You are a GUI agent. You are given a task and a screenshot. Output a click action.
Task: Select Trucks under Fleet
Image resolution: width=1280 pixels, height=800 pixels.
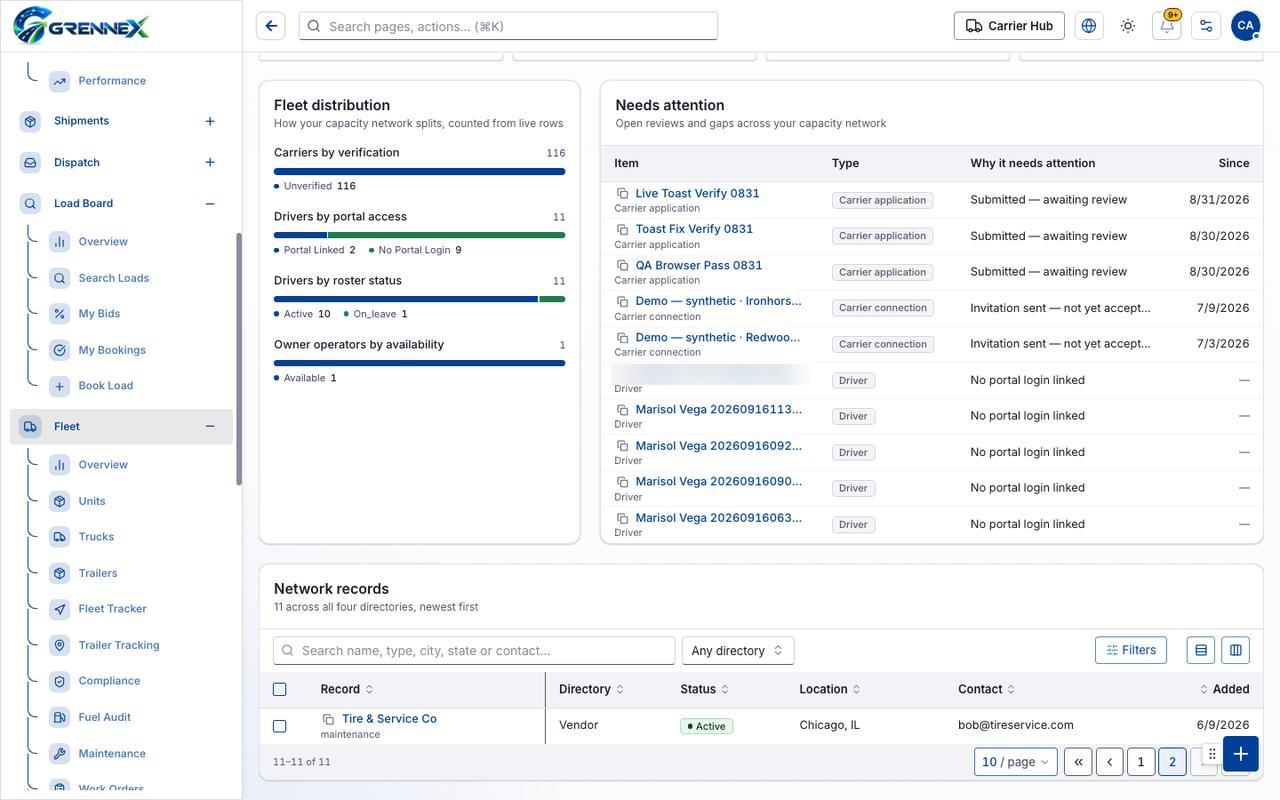pos(96,537)
